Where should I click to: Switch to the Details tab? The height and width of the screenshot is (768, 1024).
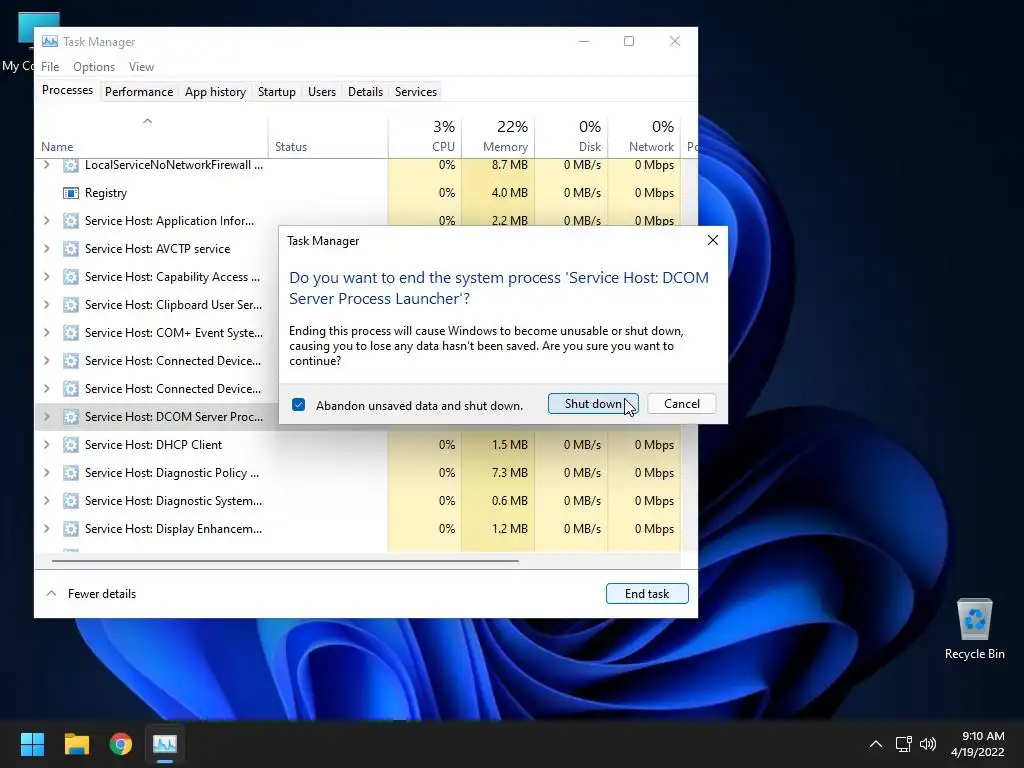[365, 92]
